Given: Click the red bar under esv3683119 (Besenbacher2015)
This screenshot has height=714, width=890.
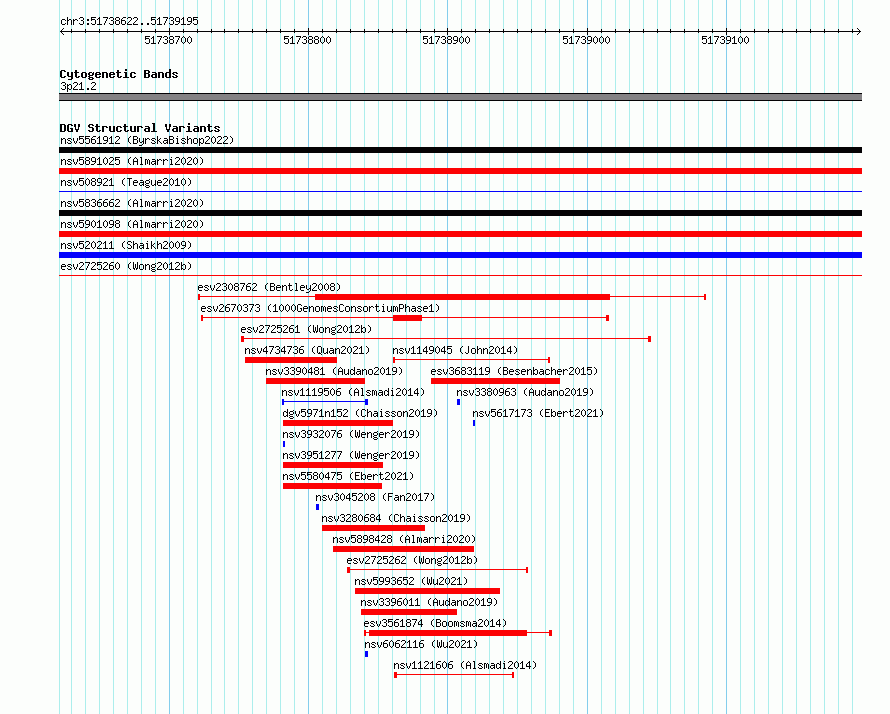Looking at the screenshot, I should point(496,381).
